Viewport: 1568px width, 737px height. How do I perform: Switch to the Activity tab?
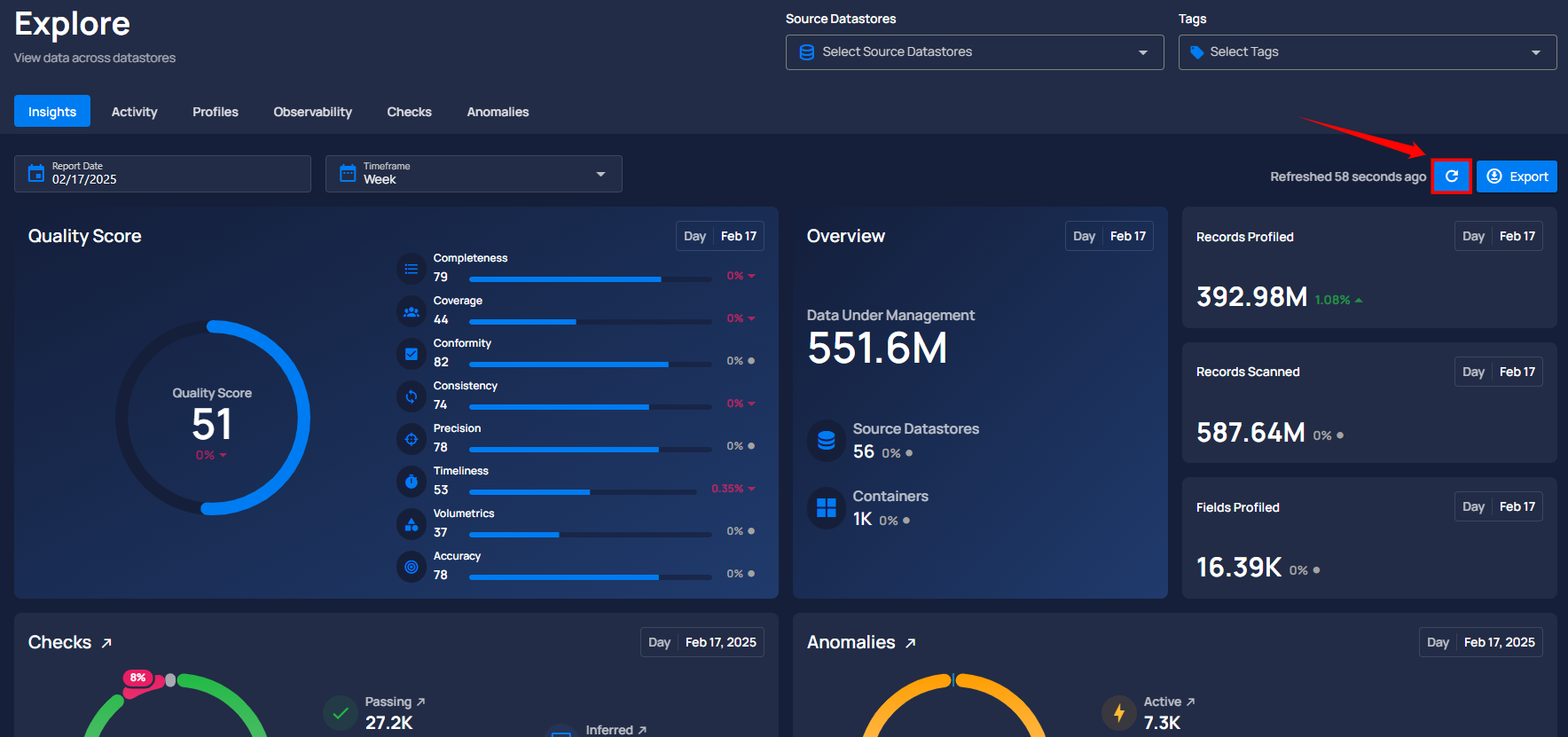tap(134, 112)
